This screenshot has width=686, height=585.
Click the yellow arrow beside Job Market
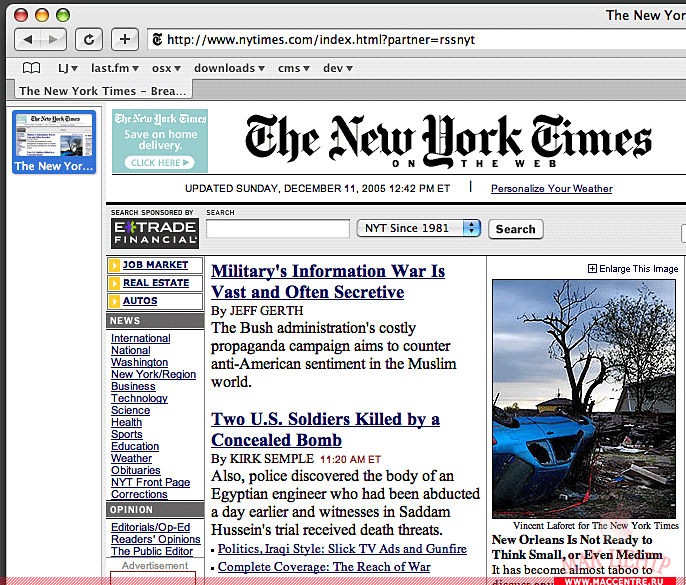114,265
